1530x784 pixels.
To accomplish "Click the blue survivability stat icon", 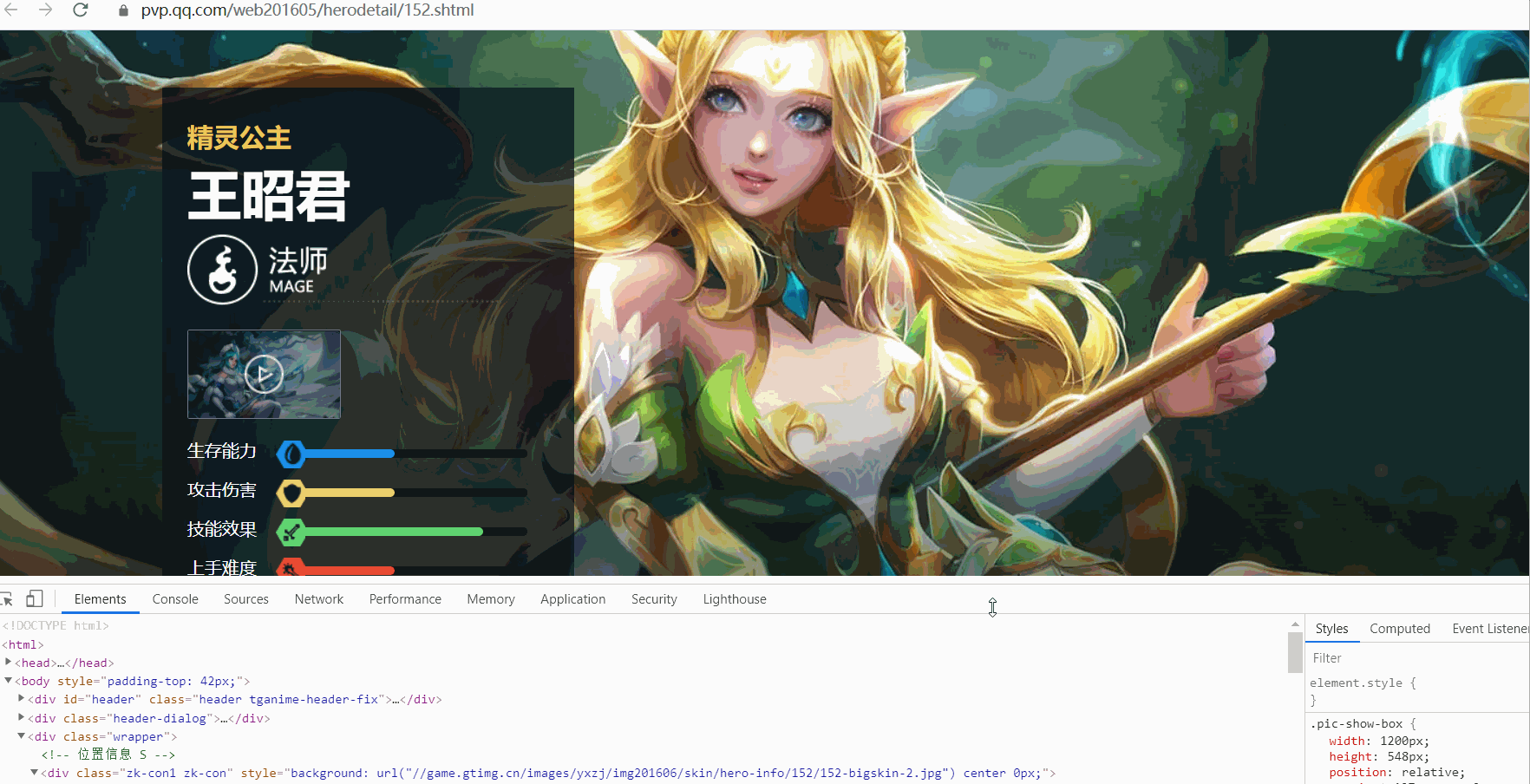I will click(x=291, y=453).
